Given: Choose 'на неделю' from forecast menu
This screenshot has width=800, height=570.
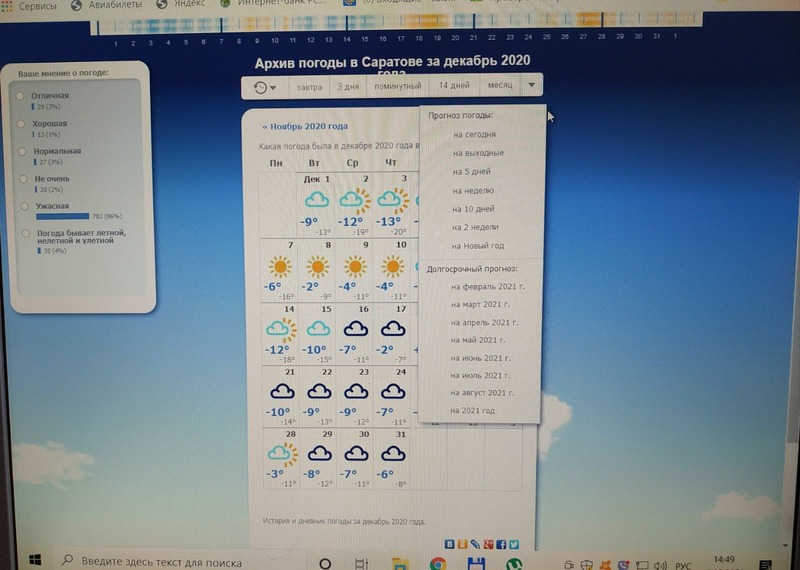Looking at the screenshot, I should tap(473, 190).
